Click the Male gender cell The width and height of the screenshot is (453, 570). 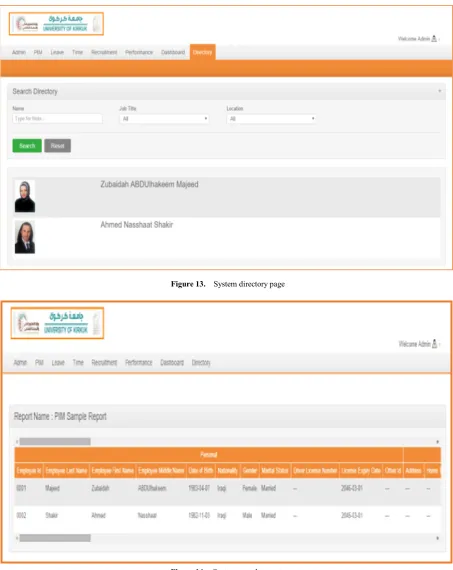(x=247, y=515)
